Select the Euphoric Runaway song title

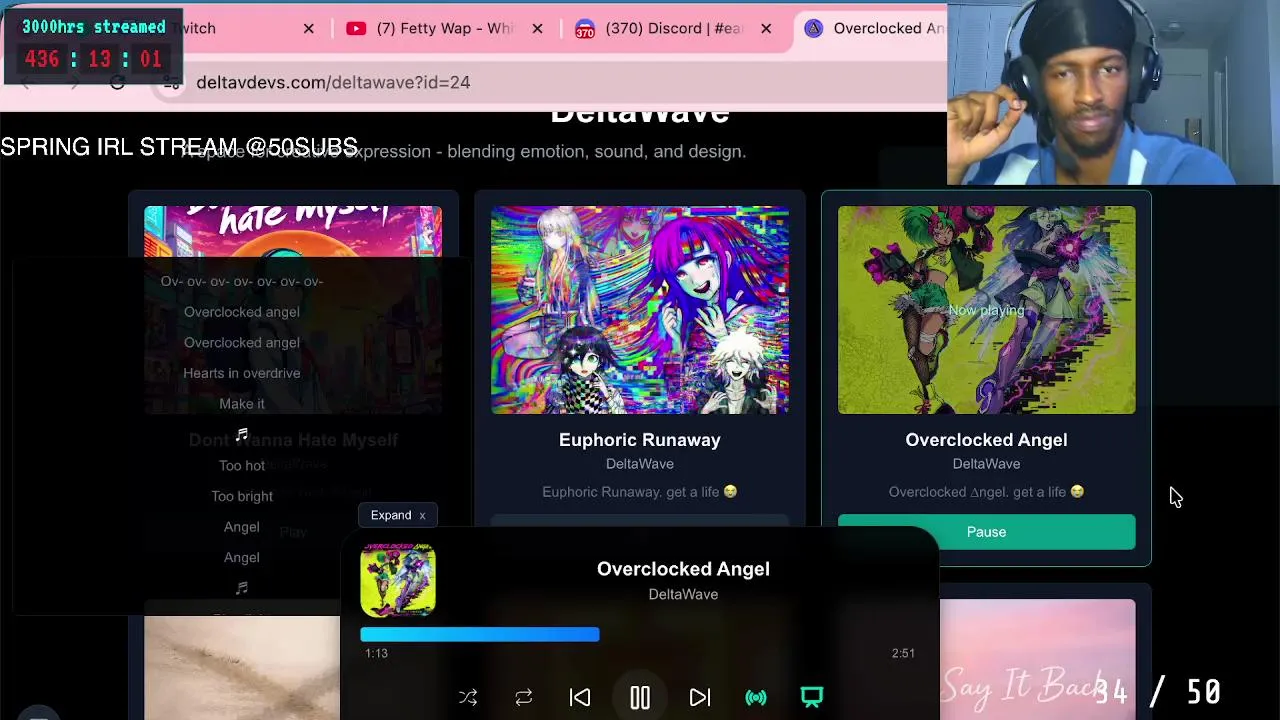click(x=640, y=440)
